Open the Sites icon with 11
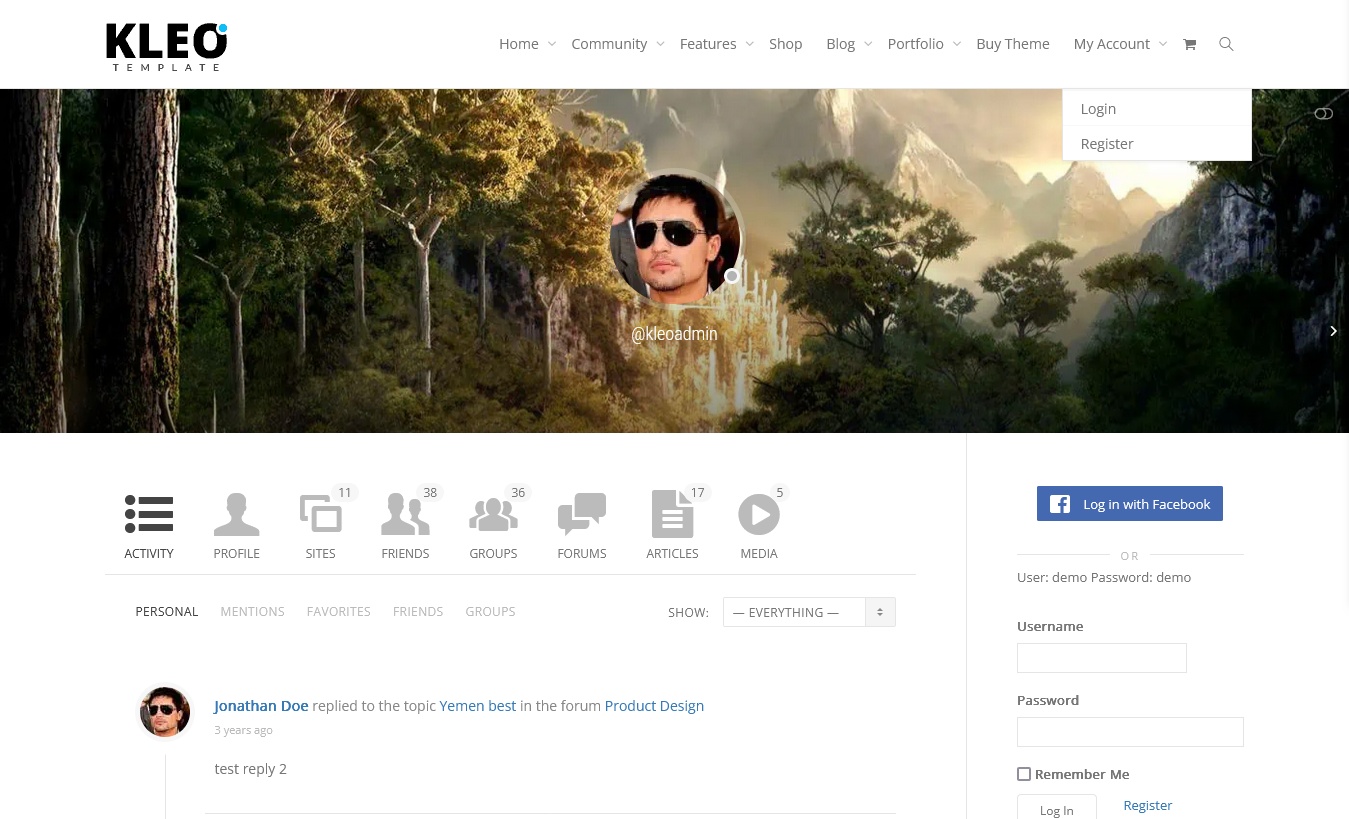This screenshot has height=819, width=1349. click(x=321, y=515)
